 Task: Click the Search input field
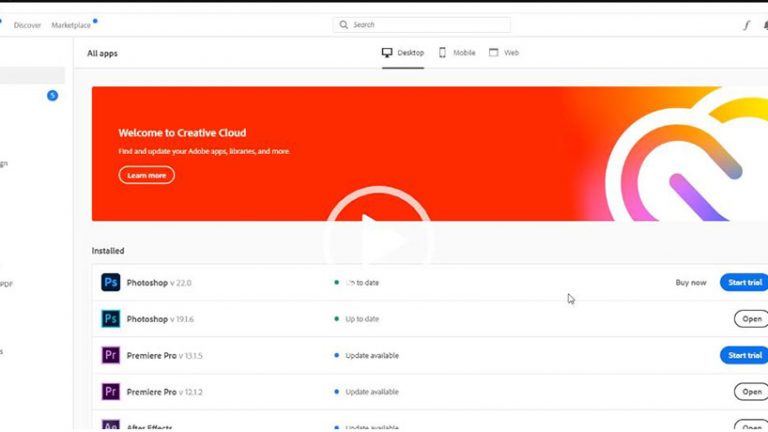[x=421, y=24]
